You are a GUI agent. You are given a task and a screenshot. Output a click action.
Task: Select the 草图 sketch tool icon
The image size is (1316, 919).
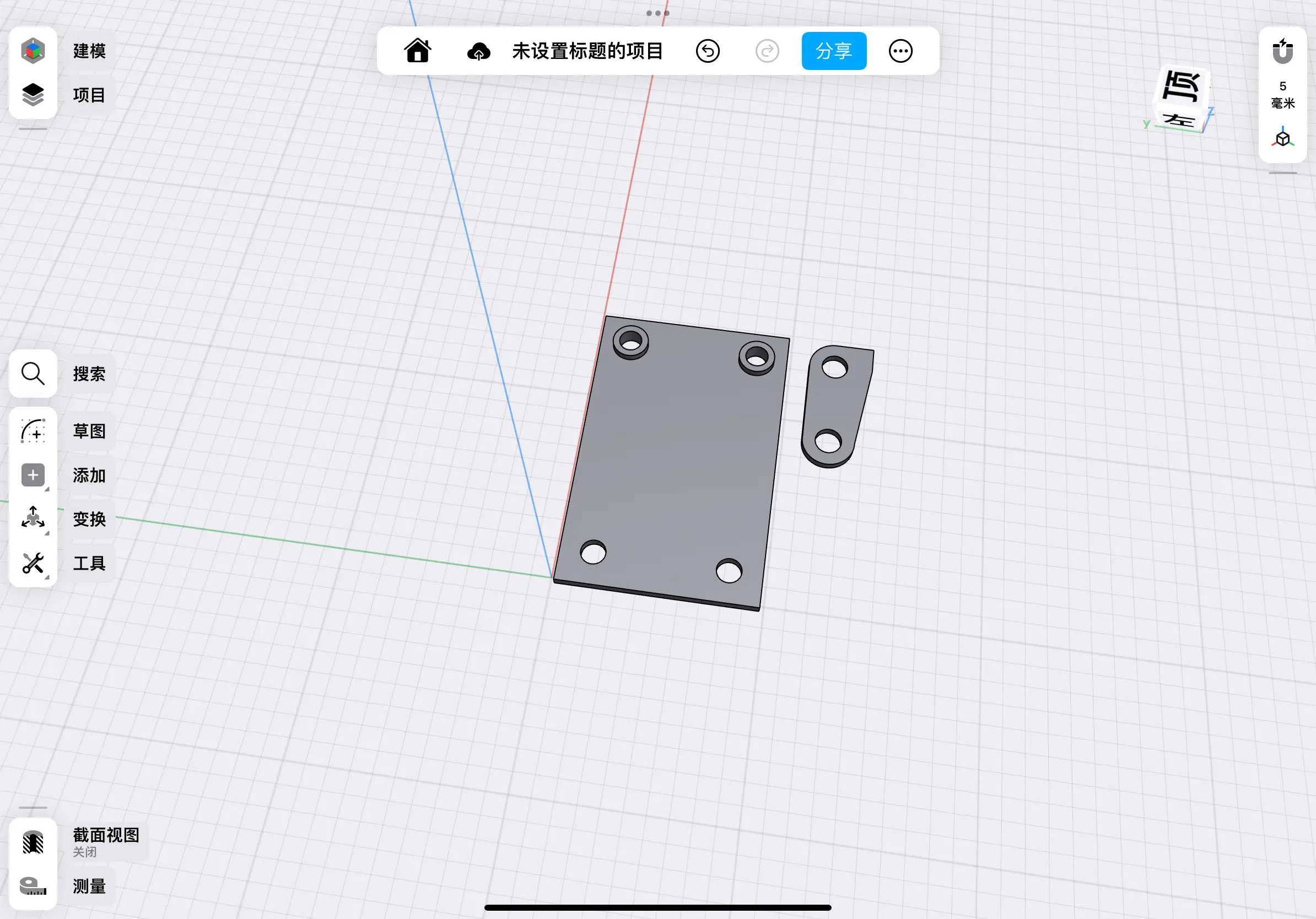33,431
